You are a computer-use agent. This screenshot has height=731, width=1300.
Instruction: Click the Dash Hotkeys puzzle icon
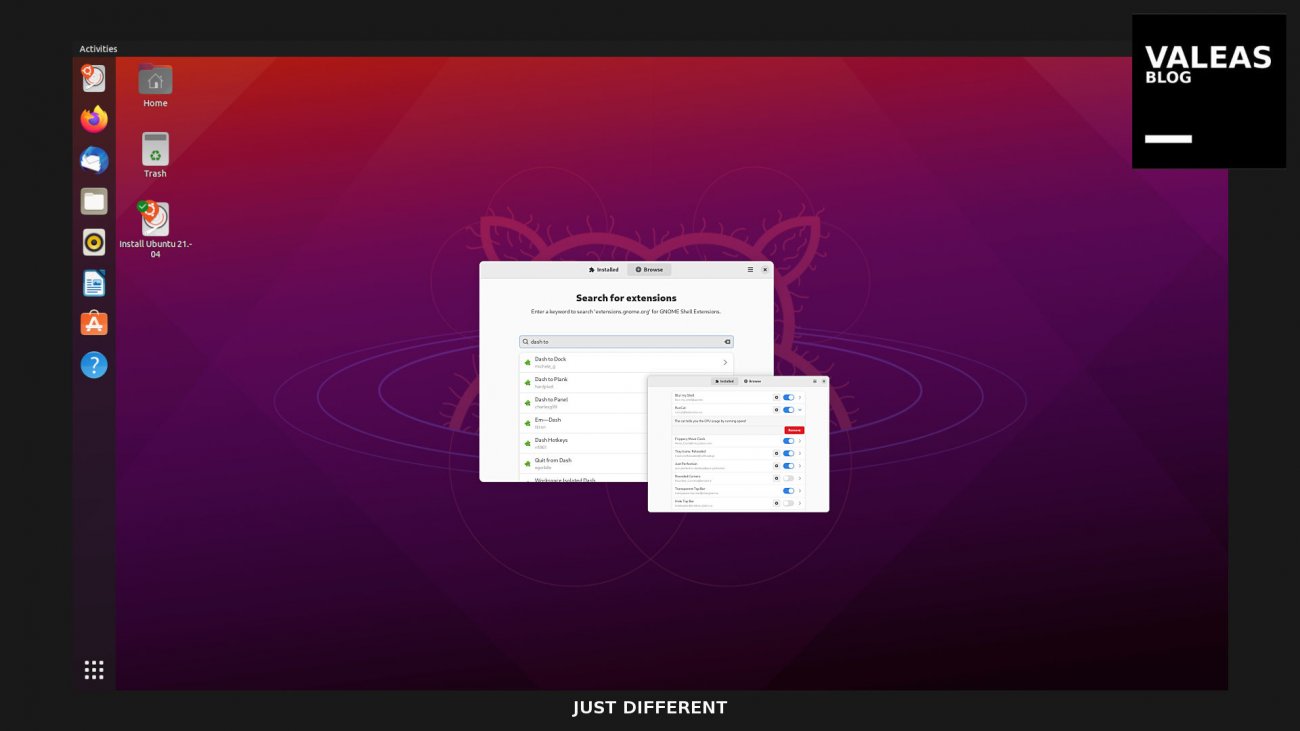point(527,443)
